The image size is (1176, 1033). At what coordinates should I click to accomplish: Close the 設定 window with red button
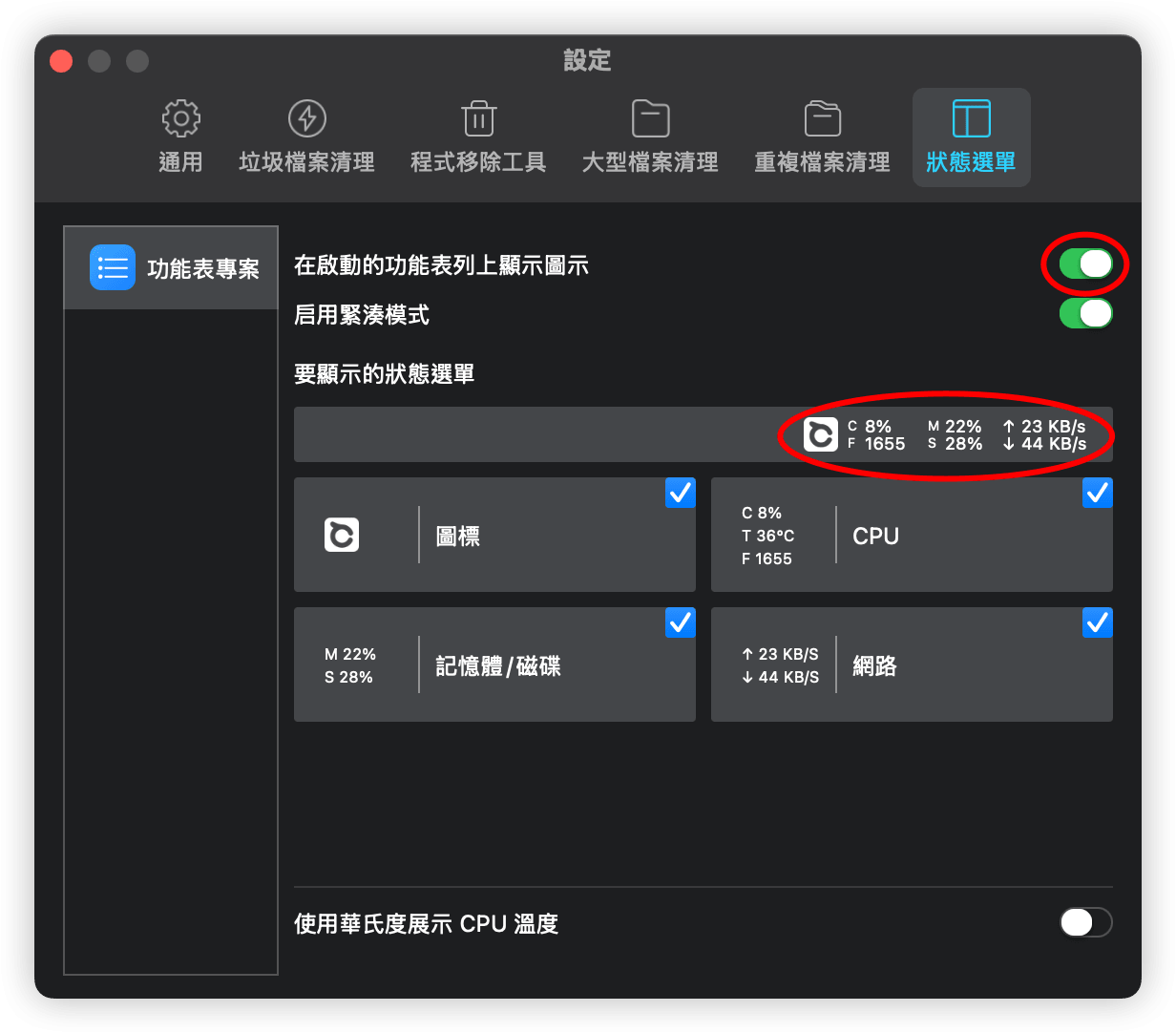click(x=61, y=61)
